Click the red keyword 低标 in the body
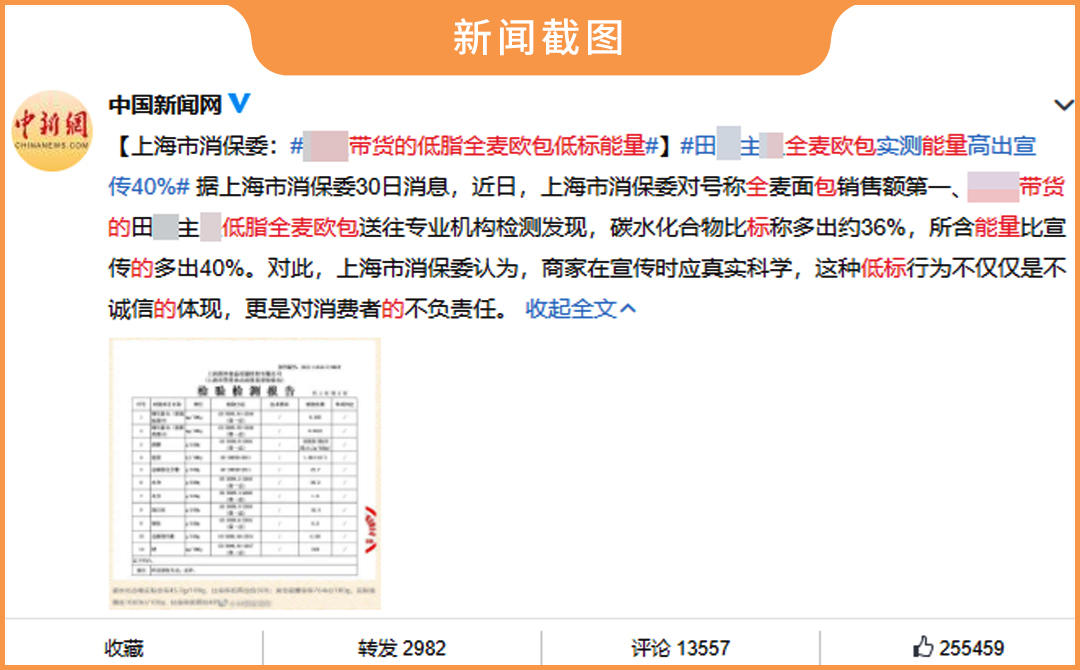 click(883, 268)
